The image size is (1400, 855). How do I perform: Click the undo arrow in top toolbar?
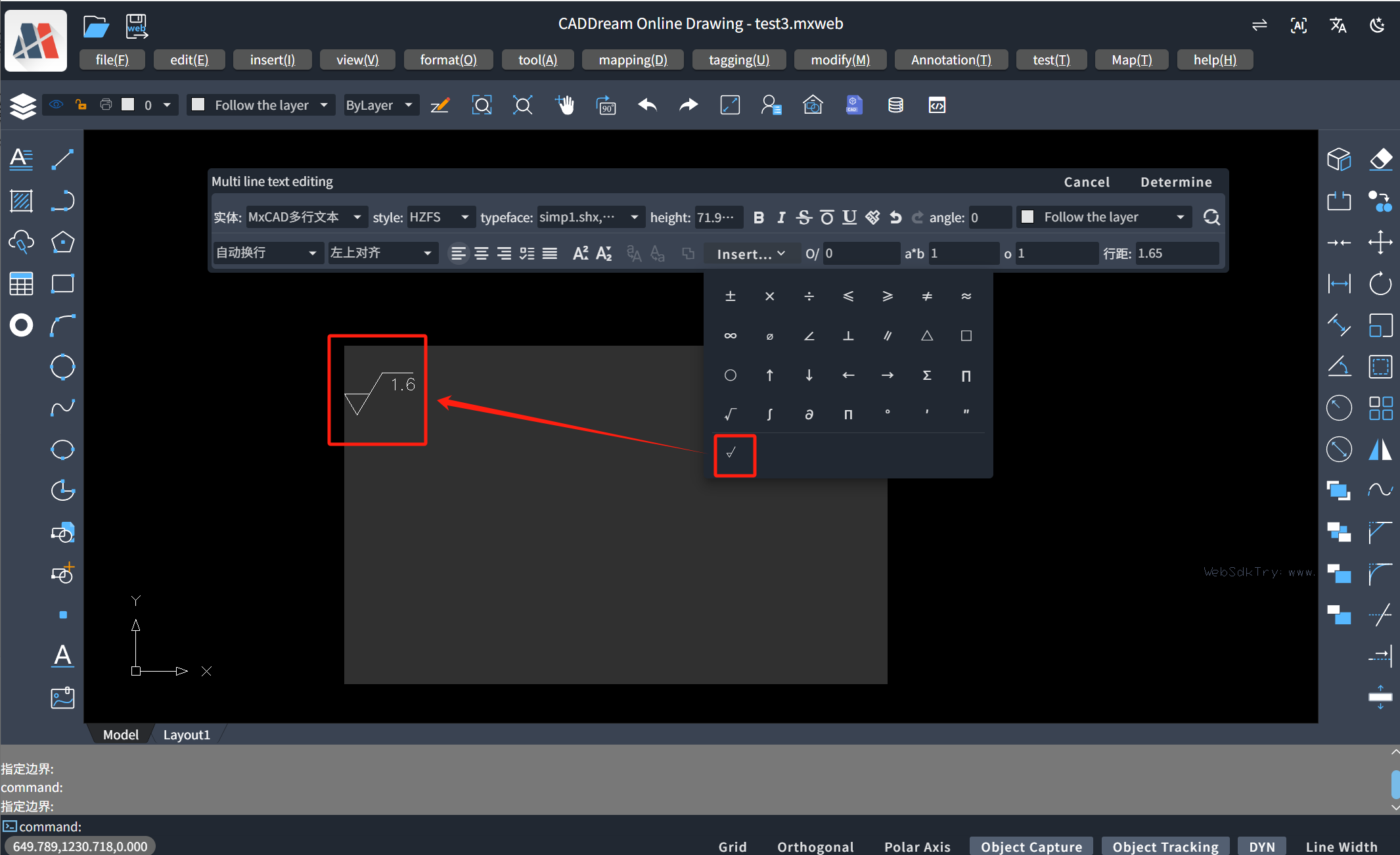click(647, 105)
